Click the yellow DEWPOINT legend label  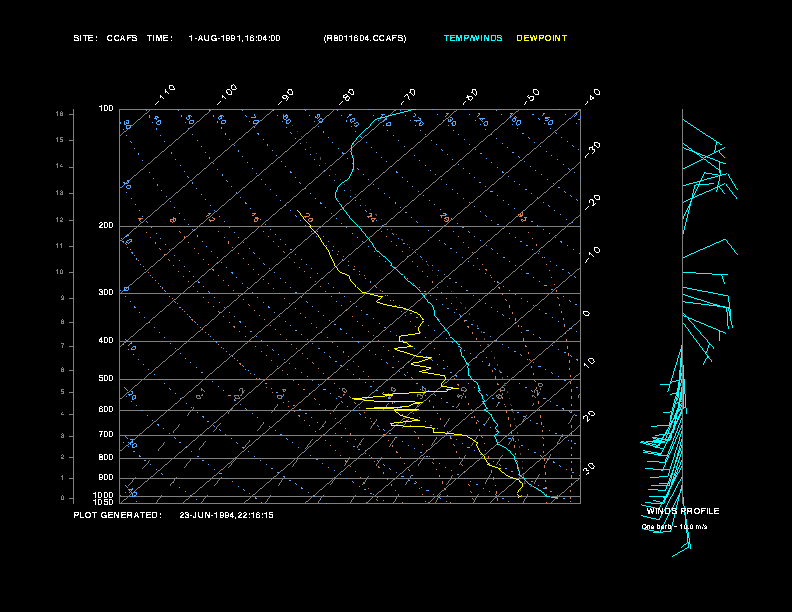(541, 38)
